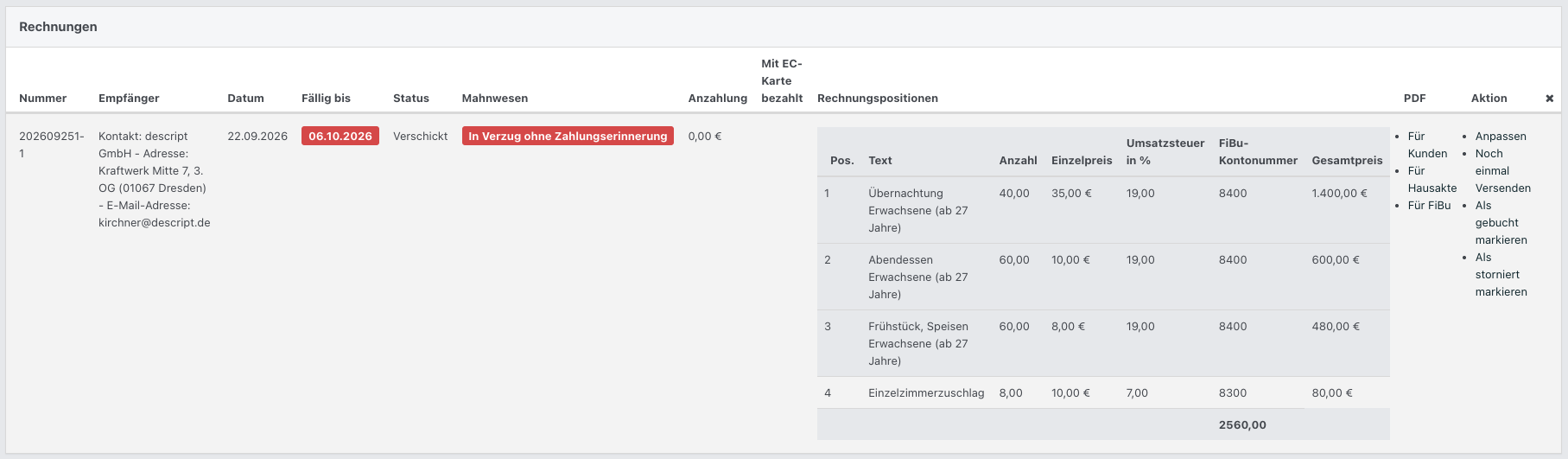Screen dimensions: 1568x459
Task: Click the 'Einzelzimmerzuschlag' position text
Action: click(x=926, y=393)
